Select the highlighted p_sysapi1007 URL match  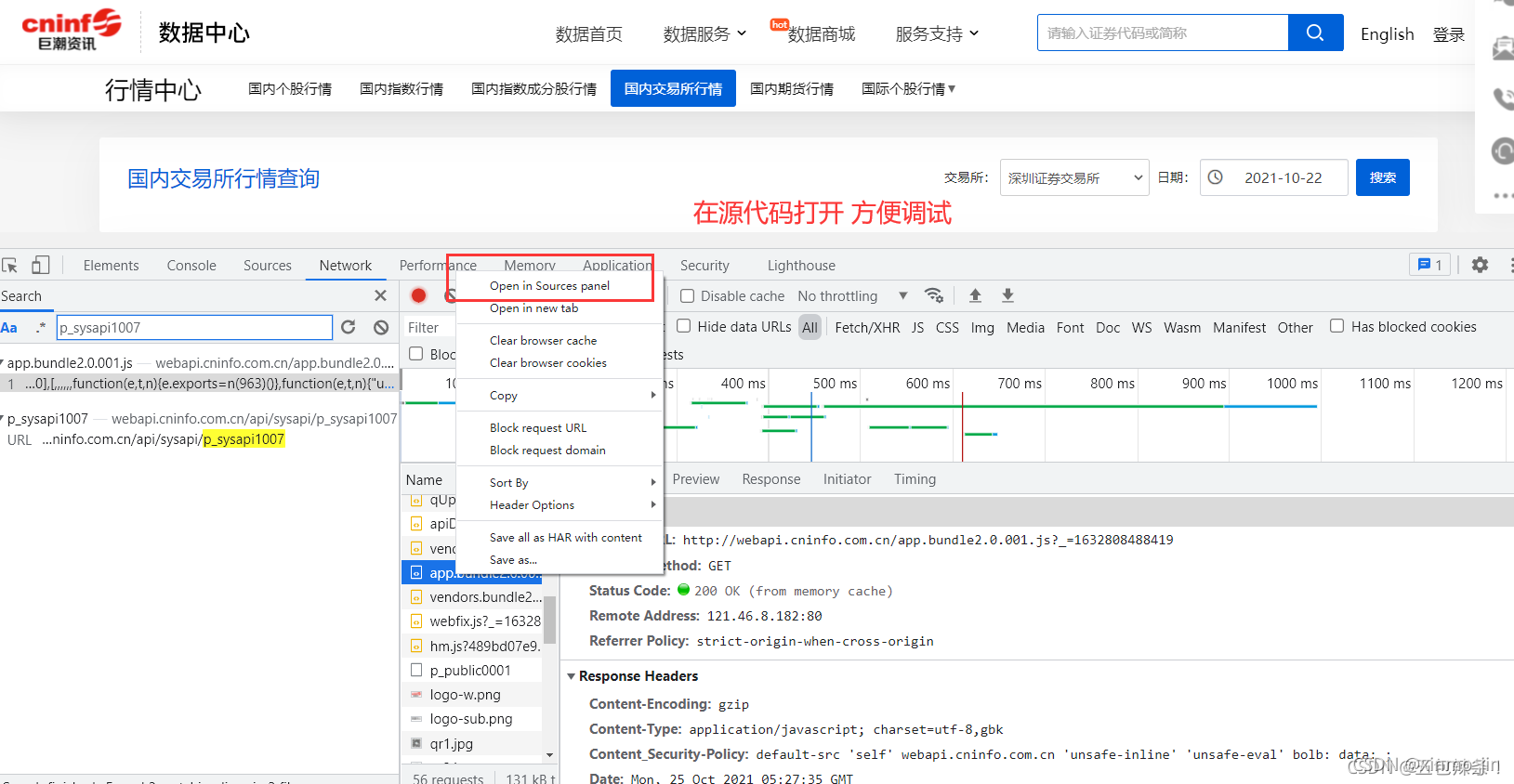(244, 439)
